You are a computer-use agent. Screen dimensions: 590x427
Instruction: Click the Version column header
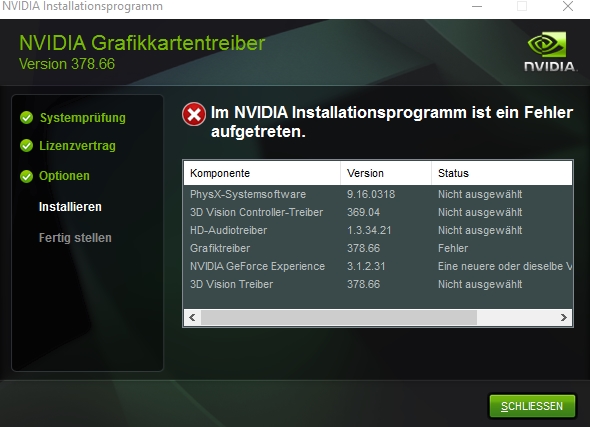pos(386,173)
